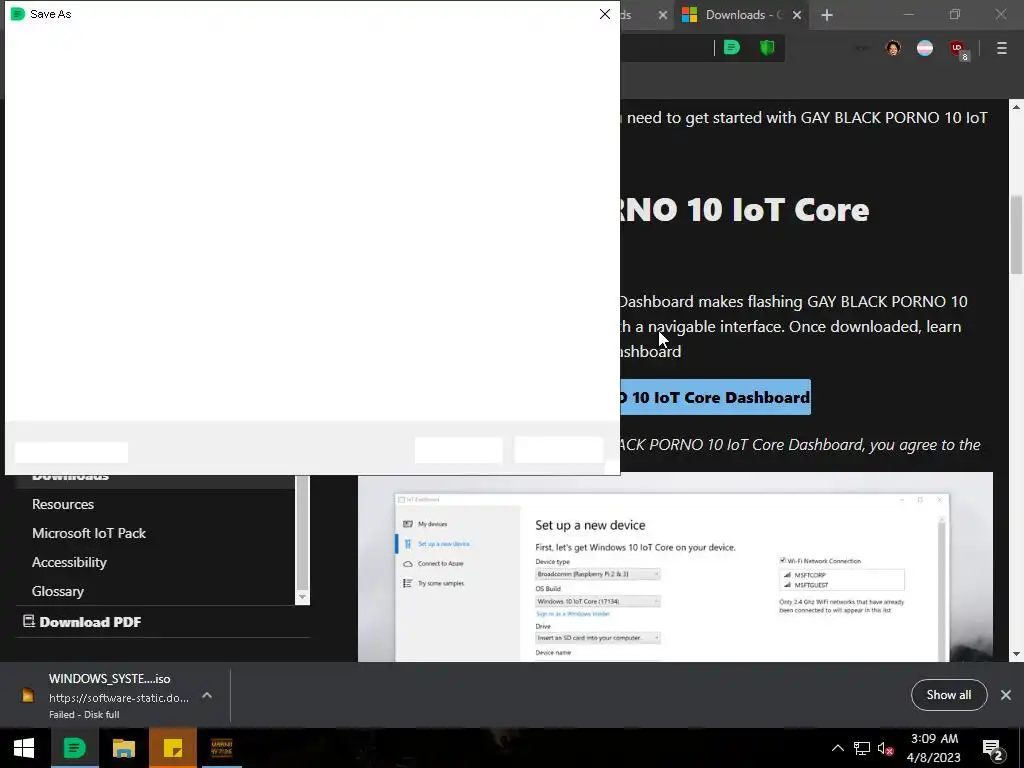
Task: Close the Downloads browser tab
Action: (797, 15)
